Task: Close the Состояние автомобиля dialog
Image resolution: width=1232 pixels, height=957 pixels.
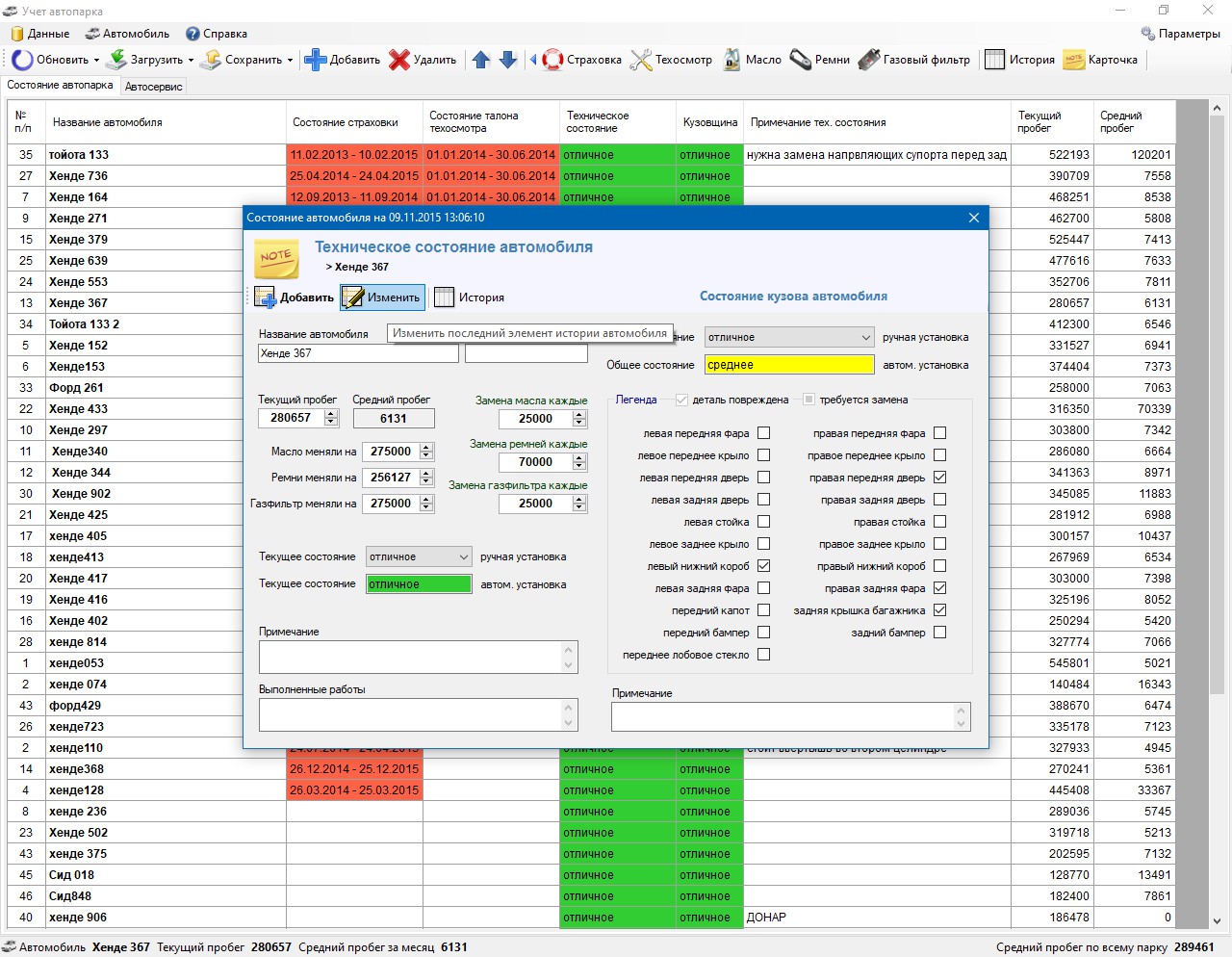Action: [973, 218]
